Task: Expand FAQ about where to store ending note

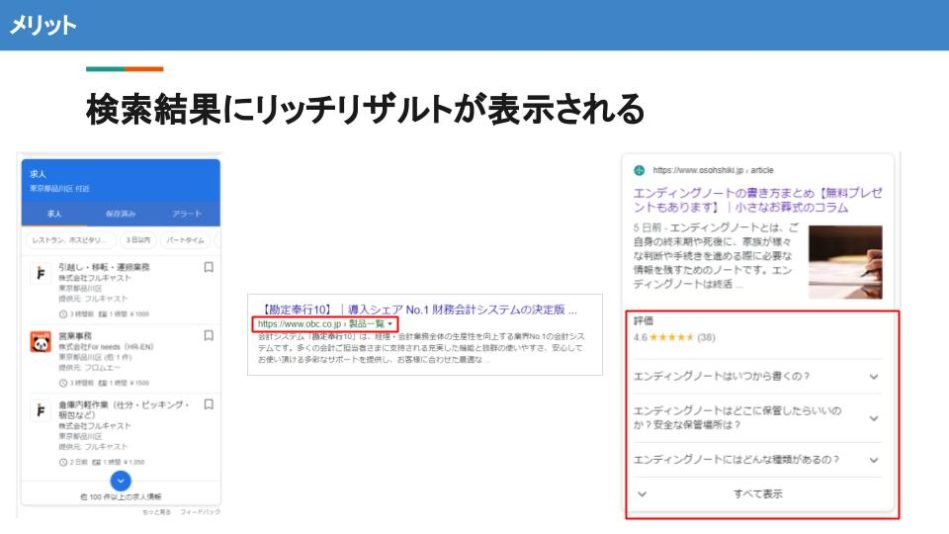Action: coord(873,418)
